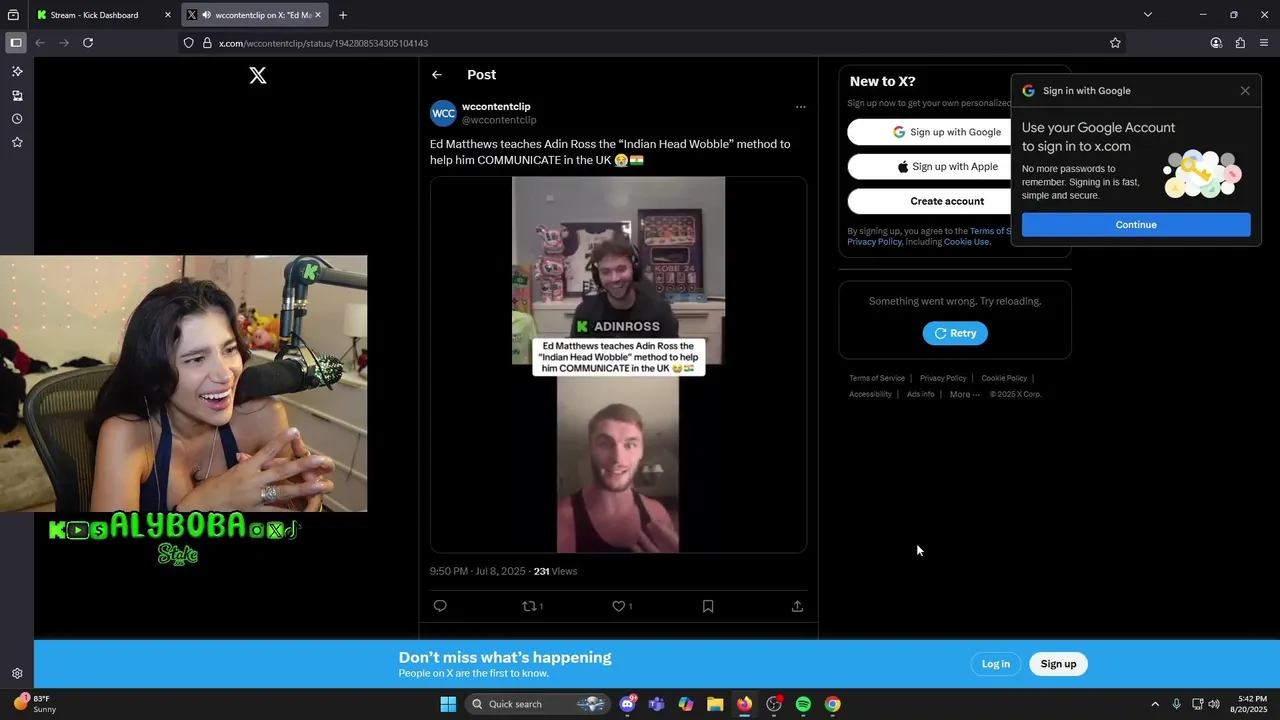Click the 231 Views count text
This screenshot has width=1280, height=720.
(x=555, y=571)
